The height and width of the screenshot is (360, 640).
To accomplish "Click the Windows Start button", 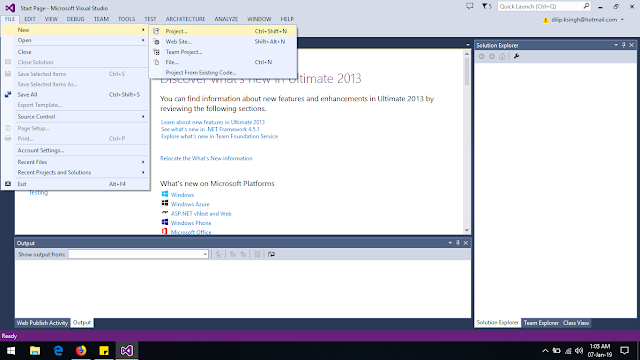I will pos(11,351).
